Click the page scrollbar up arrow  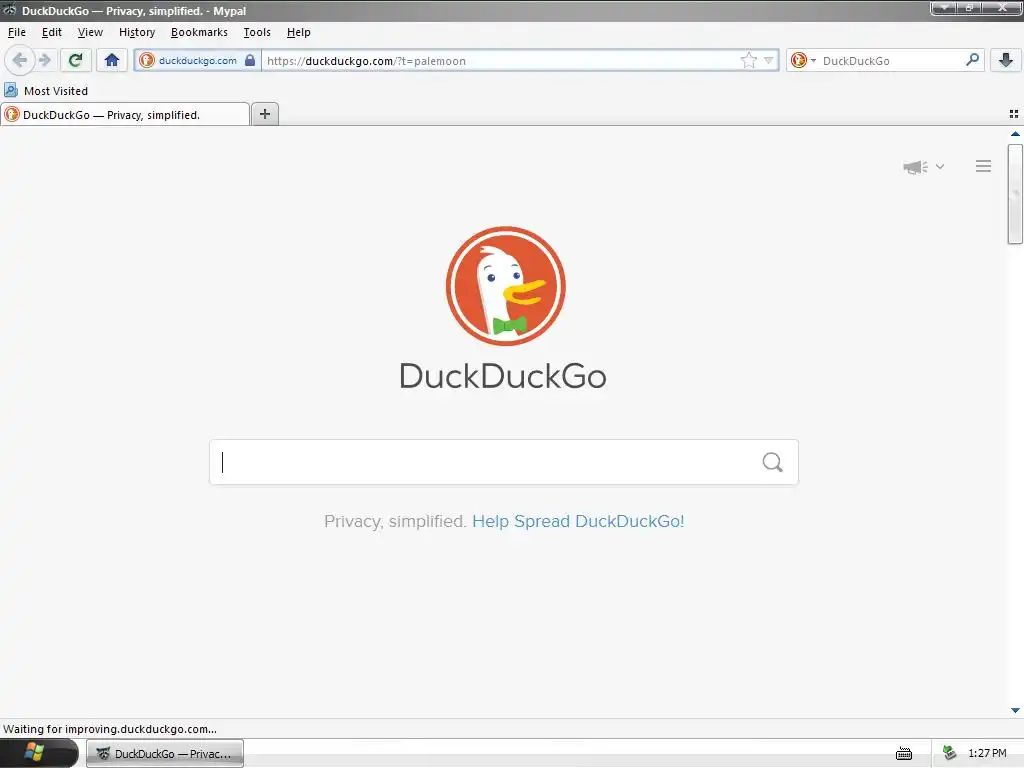pyautogui.click(x=1015, y=134)
